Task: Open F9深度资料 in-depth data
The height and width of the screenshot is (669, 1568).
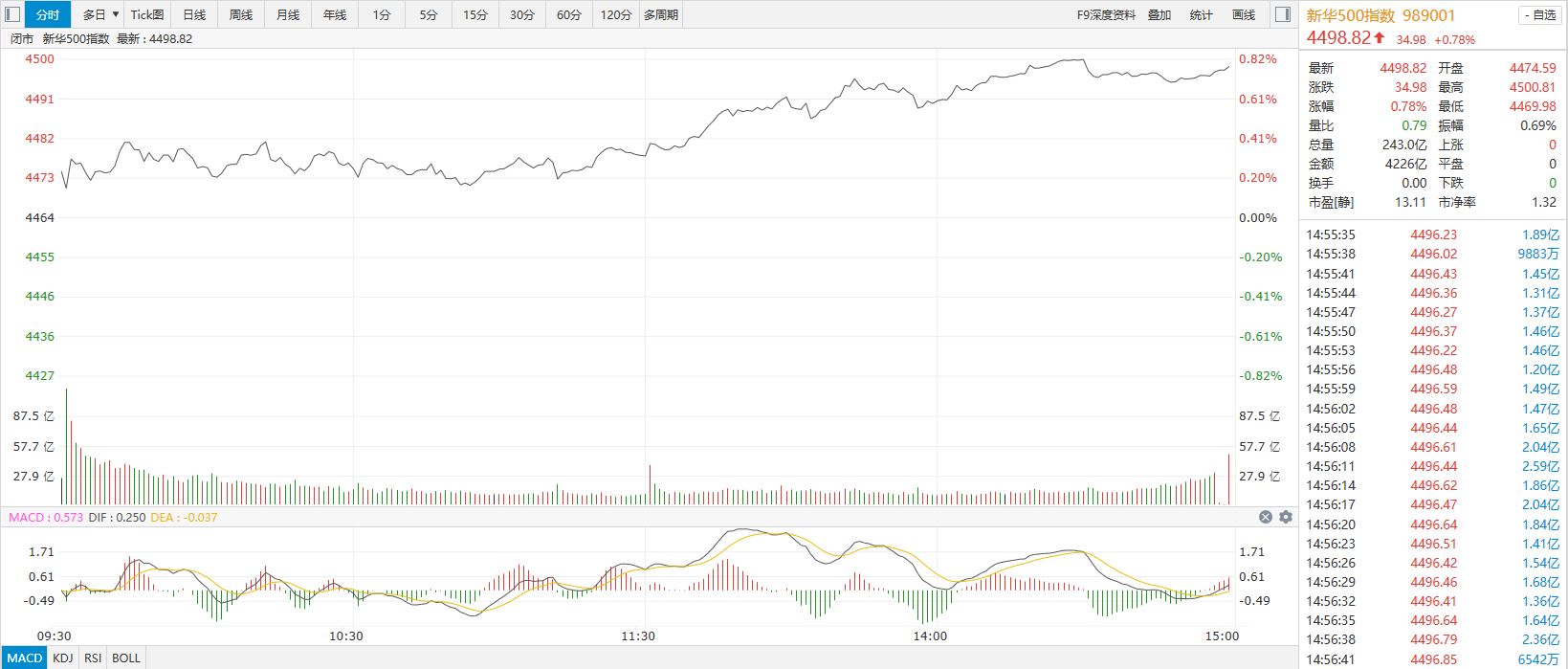Action: 1106,14
